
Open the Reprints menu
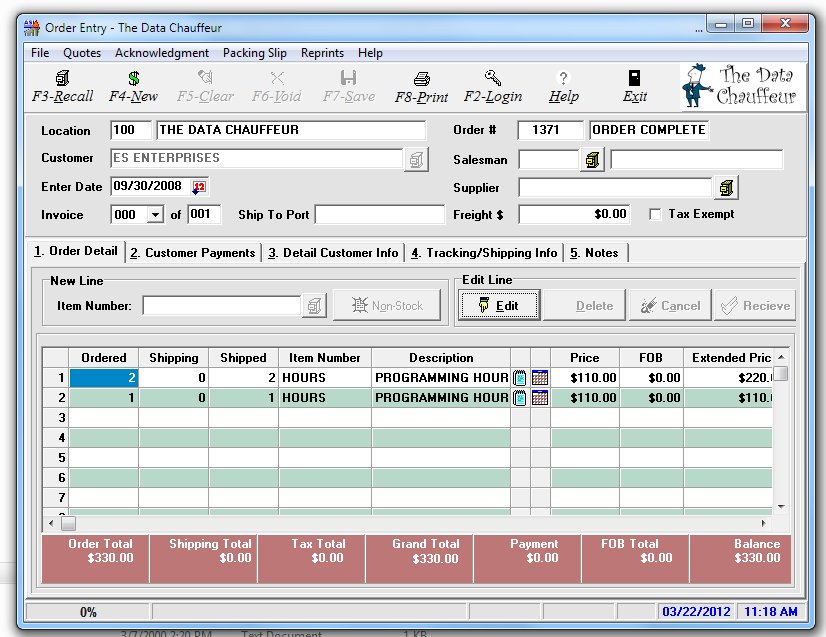(x=322, y=53)
